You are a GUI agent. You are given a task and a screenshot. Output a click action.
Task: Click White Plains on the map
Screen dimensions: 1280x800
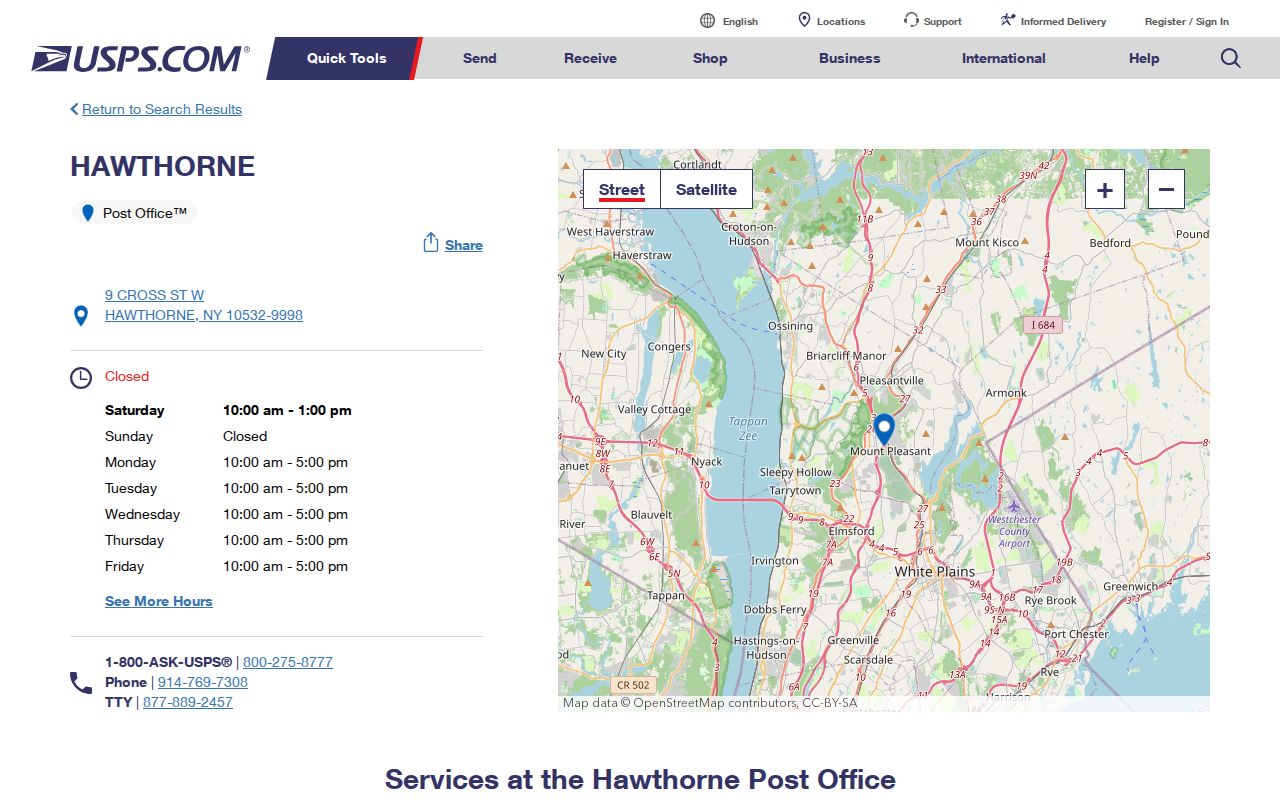934,572
